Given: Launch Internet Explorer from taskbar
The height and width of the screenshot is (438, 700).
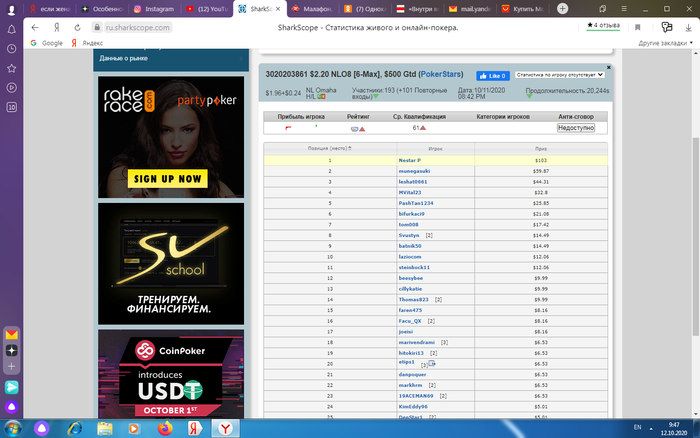Looking at the screenshot, I should [75, 429].
